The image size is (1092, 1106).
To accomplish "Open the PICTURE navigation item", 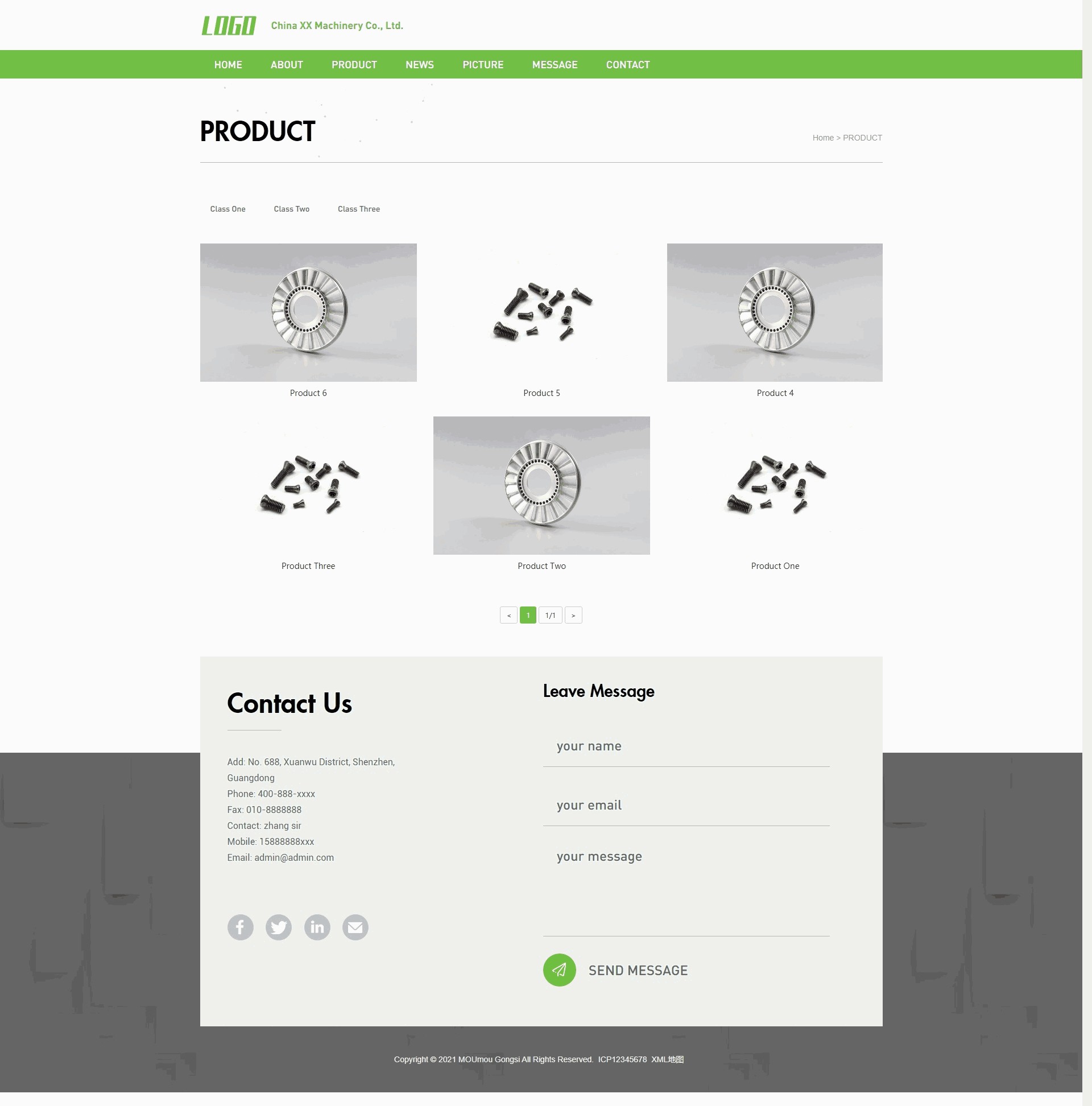I will coord(482,65).
